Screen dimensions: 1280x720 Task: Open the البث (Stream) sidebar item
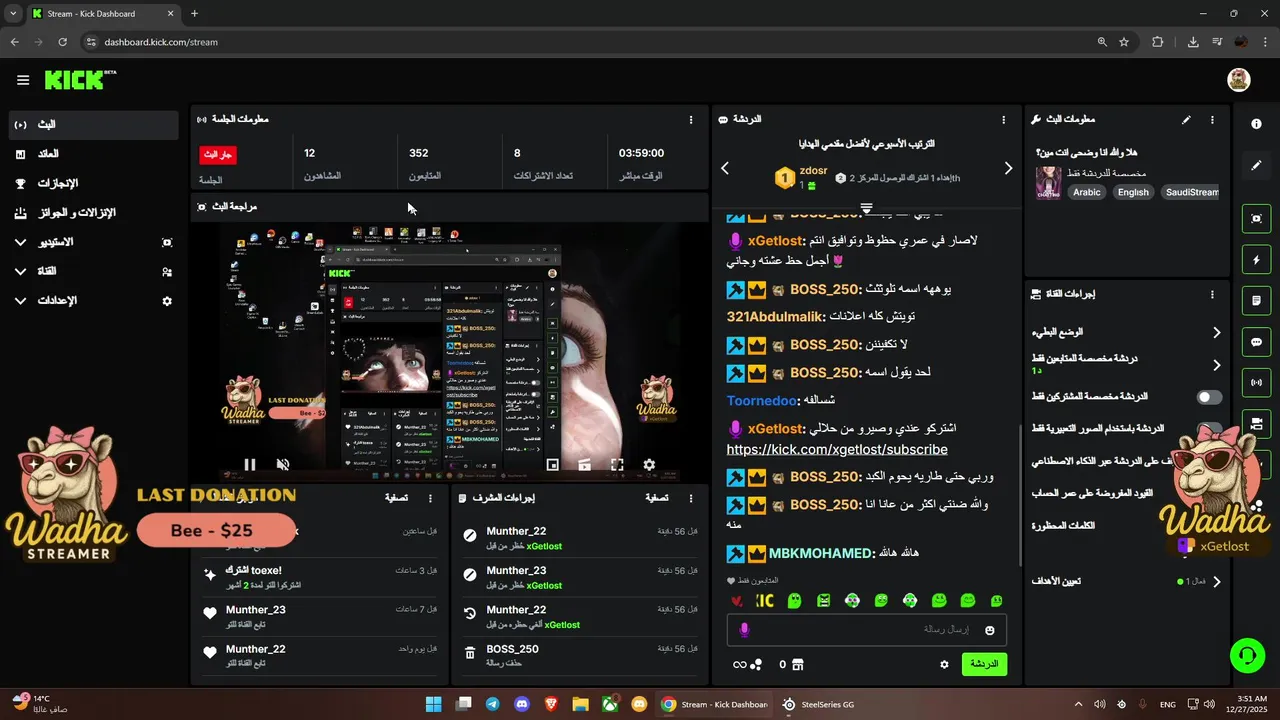(95, 124)
